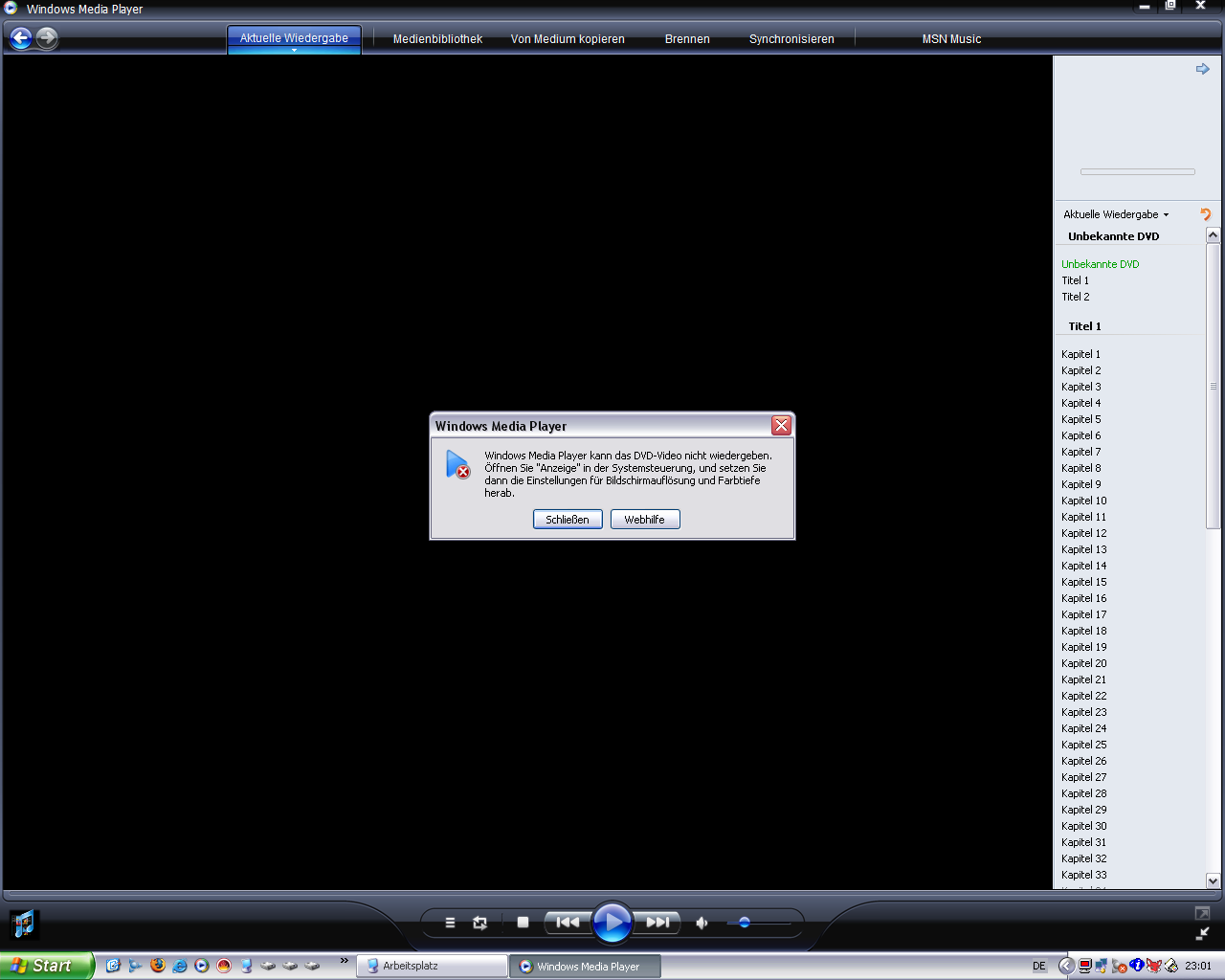Toggle the repeat loop icon
1225x980 pixels.
(479, 923)
